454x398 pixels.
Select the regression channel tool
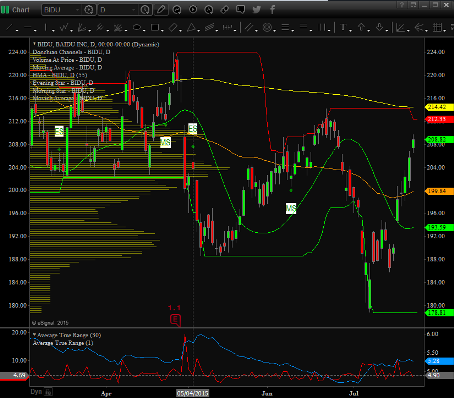[209, 28]
